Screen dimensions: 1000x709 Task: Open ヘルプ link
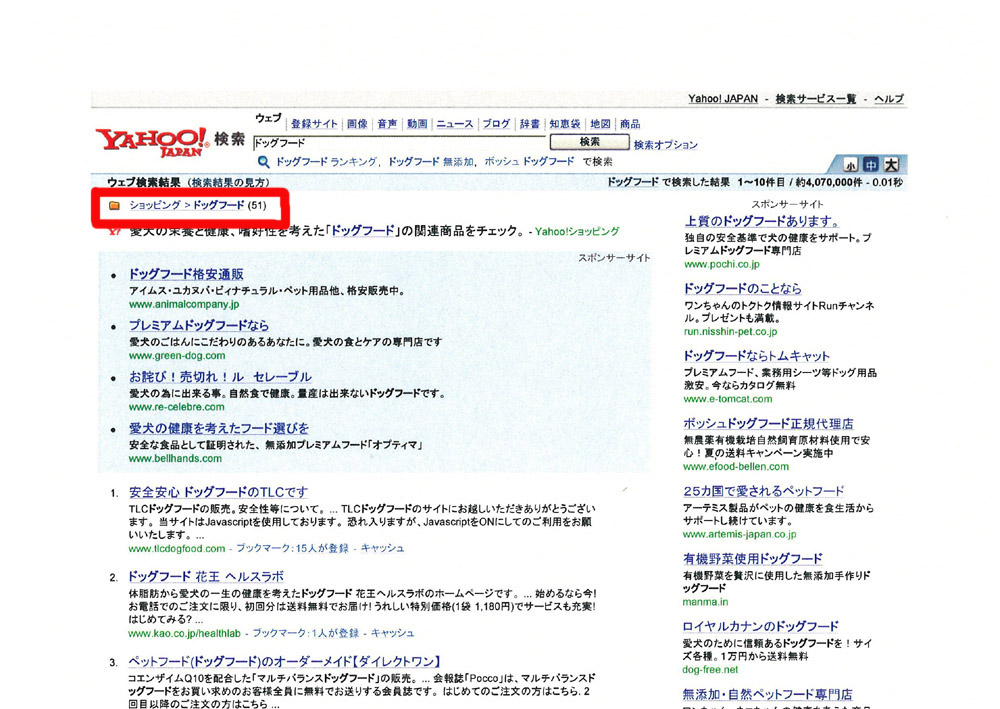[888, 98]
